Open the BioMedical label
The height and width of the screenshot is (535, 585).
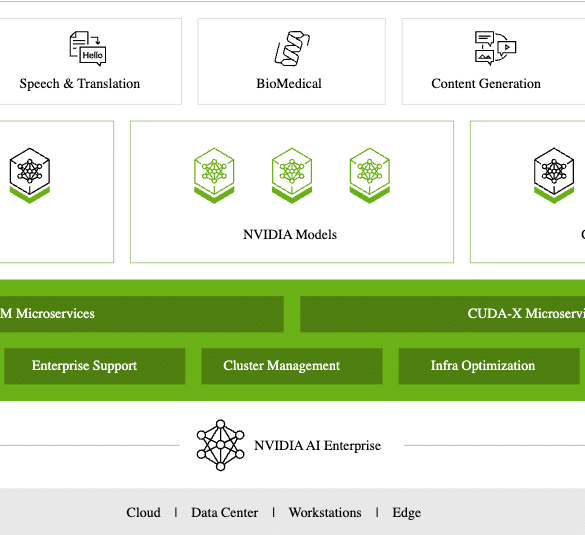[289, 84]
